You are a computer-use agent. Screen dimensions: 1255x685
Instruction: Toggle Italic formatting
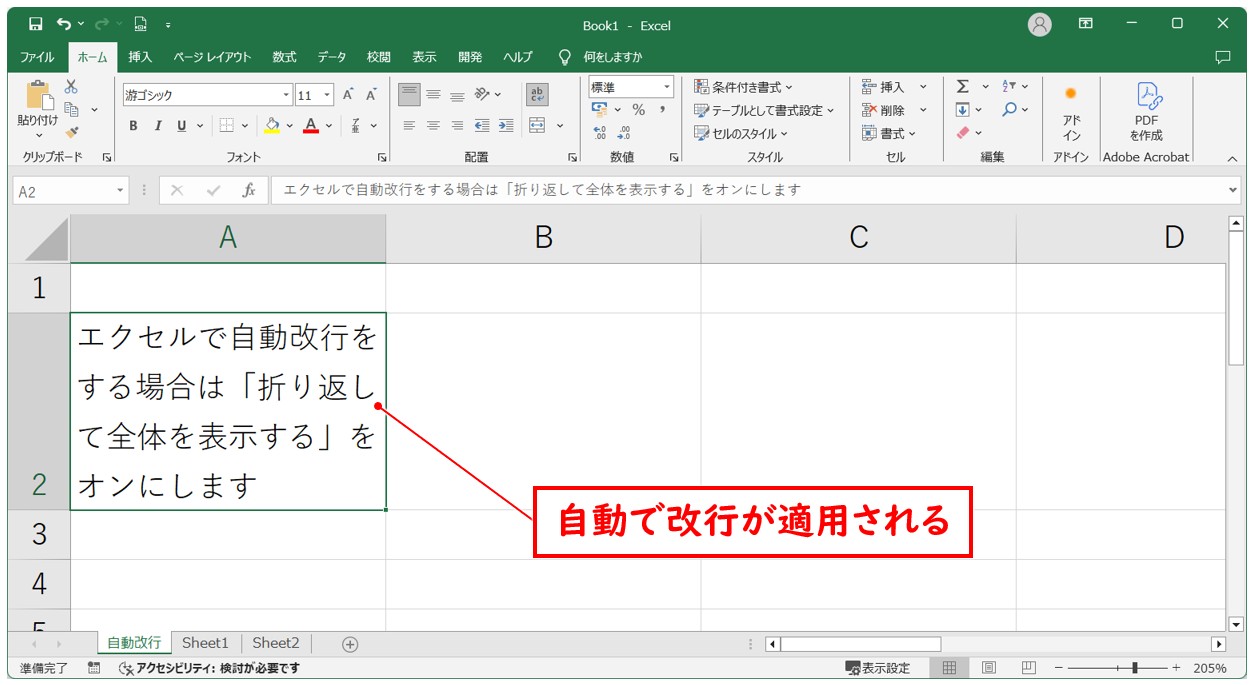coord(157,126)
